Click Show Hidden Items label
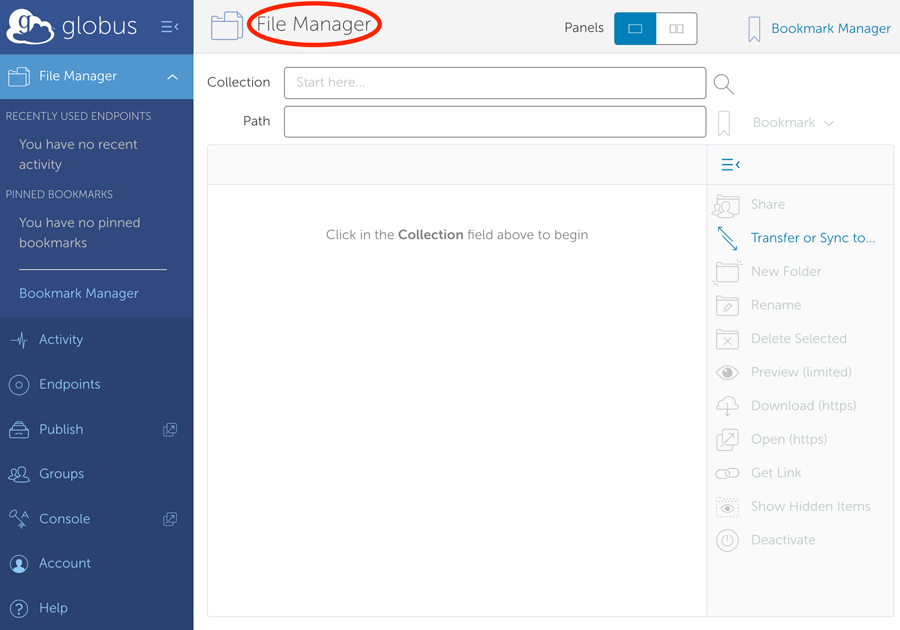This screenshot has width=900, height=630. pos(810,507)
